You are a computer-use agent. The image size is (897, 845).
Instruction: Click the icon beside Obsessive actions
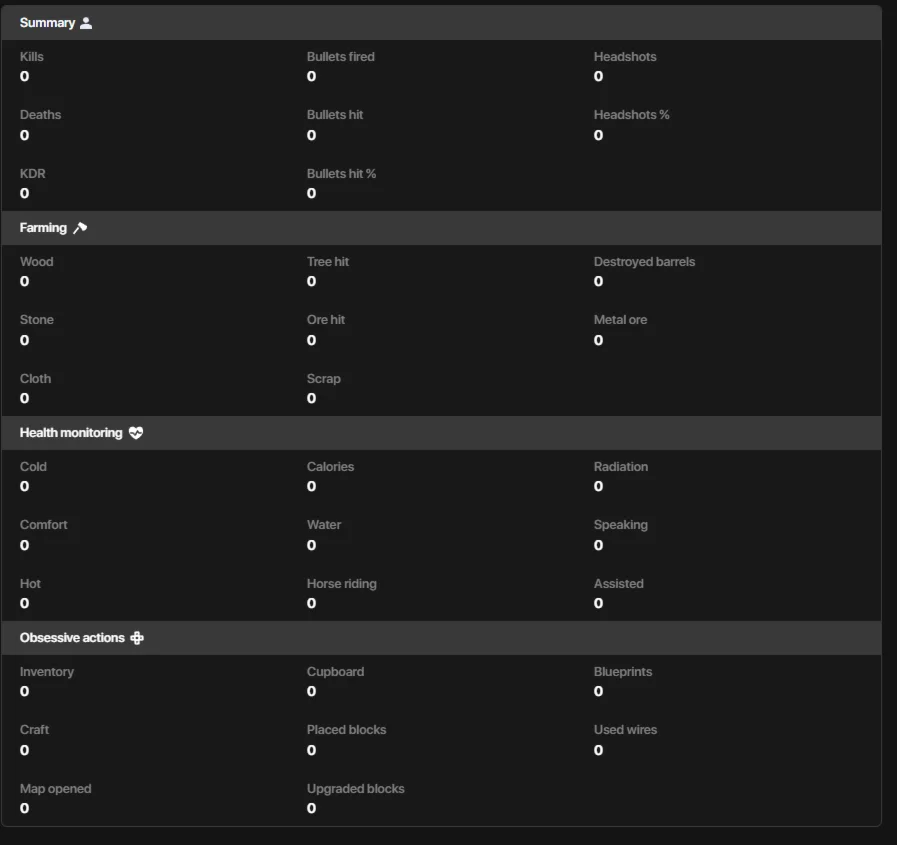pos(137,638)
